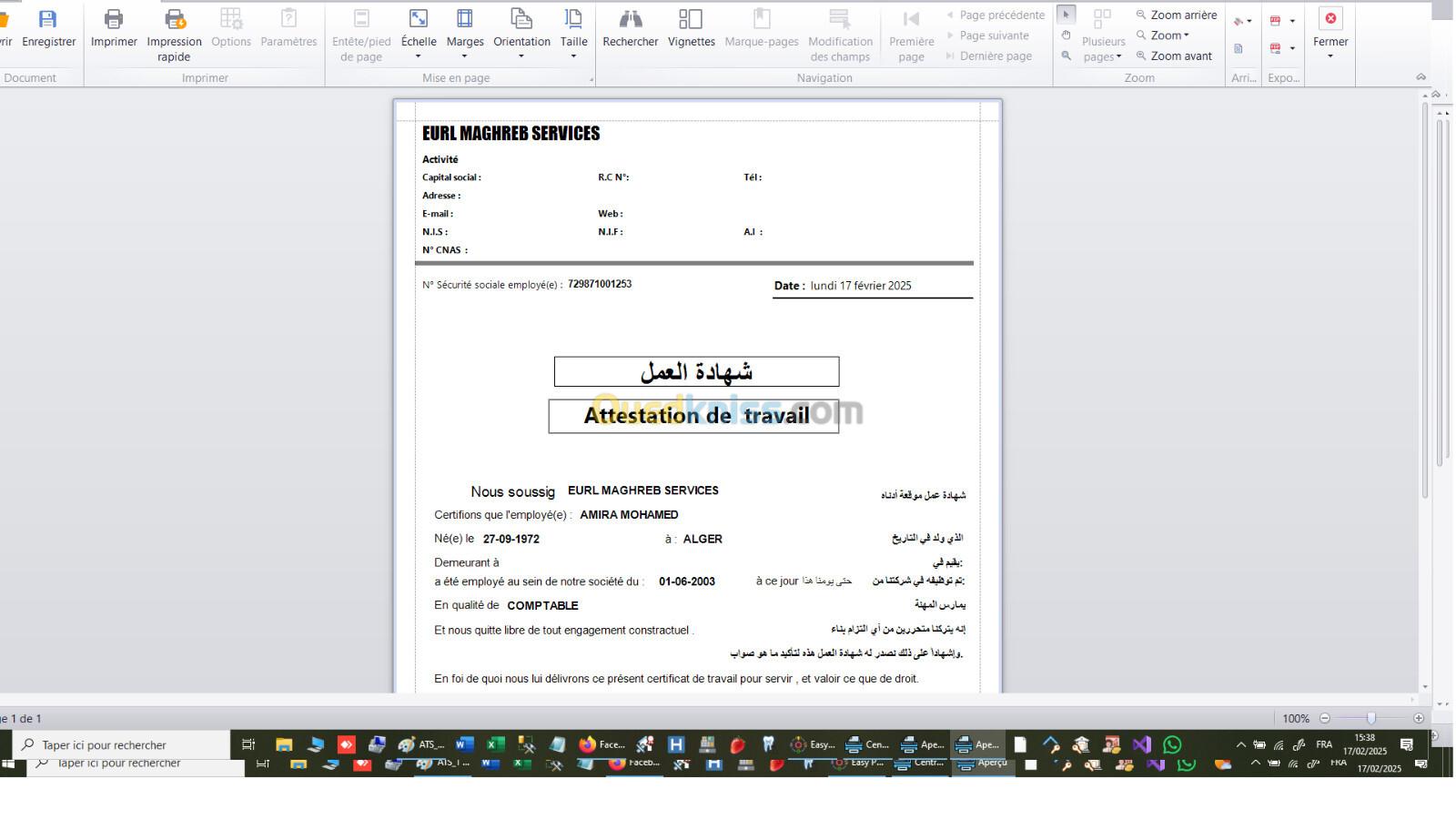This screenshot has width=1456, height=819.
Task: Click the Zoom avant button
Action: (1174, 56)
